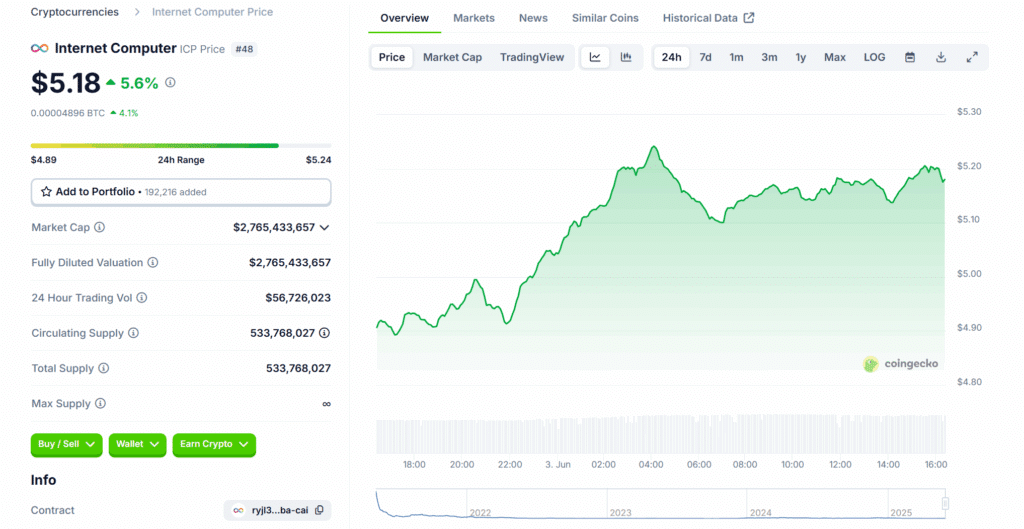Click info icon next to 24 Hour Trading Vol

pyautogui.click(x=142, y=298)
